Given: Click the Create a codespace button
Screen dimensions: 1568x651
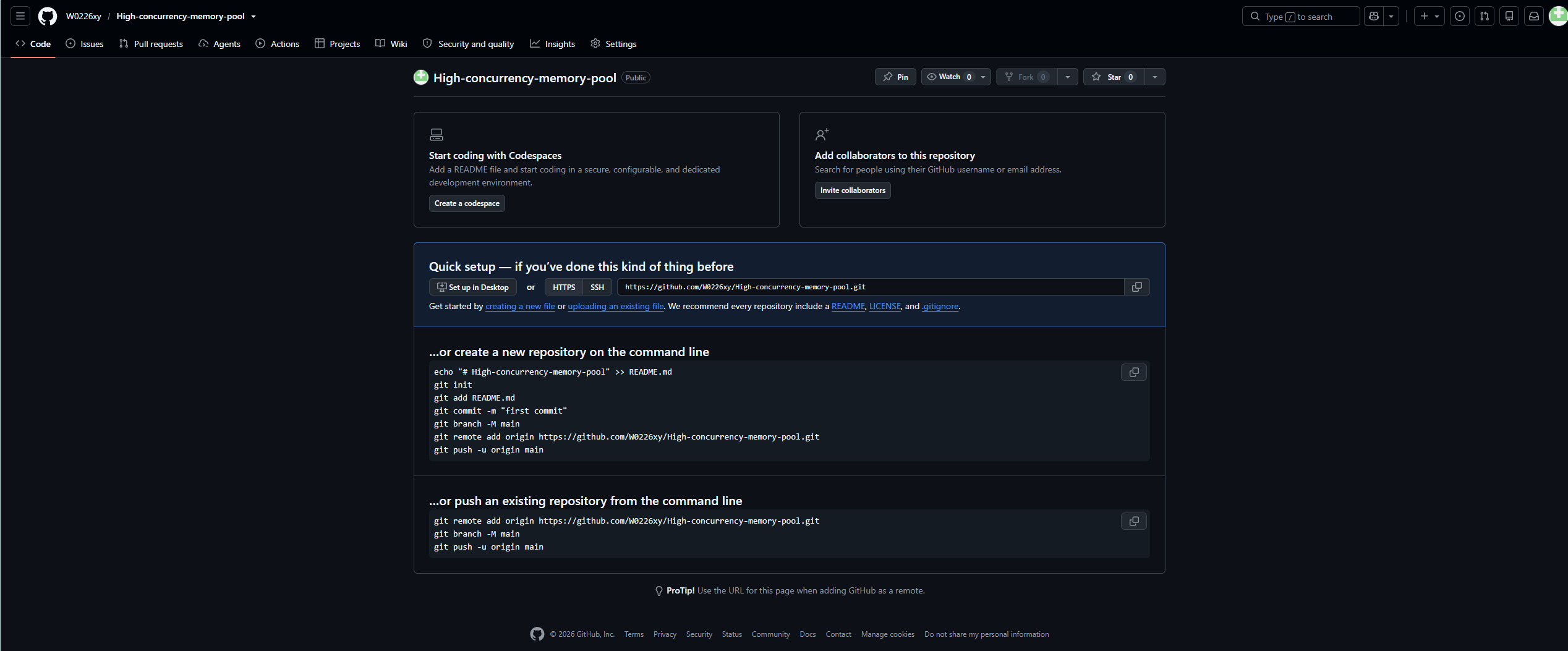Looking at the screenshot, I should pos(467,203).
